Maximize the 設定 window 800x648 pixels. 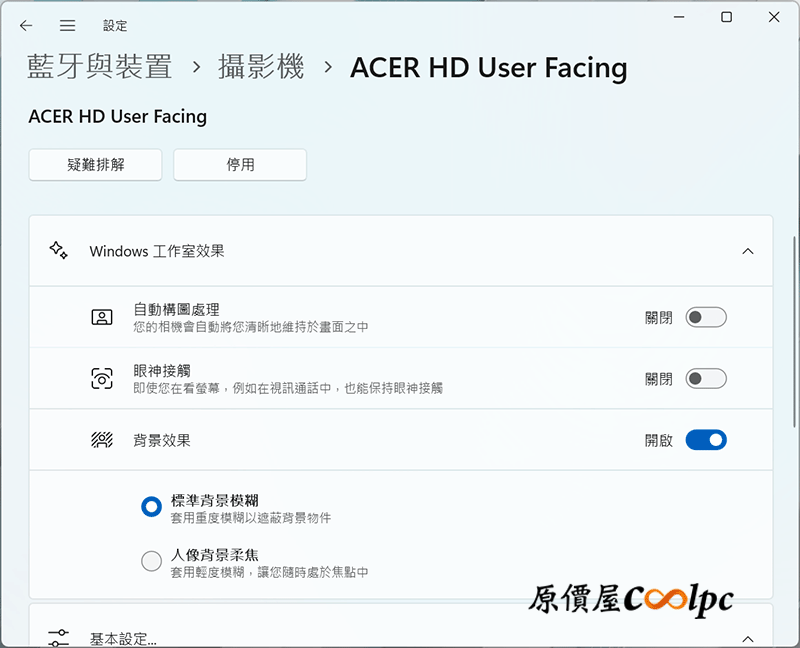coord(727,17)
